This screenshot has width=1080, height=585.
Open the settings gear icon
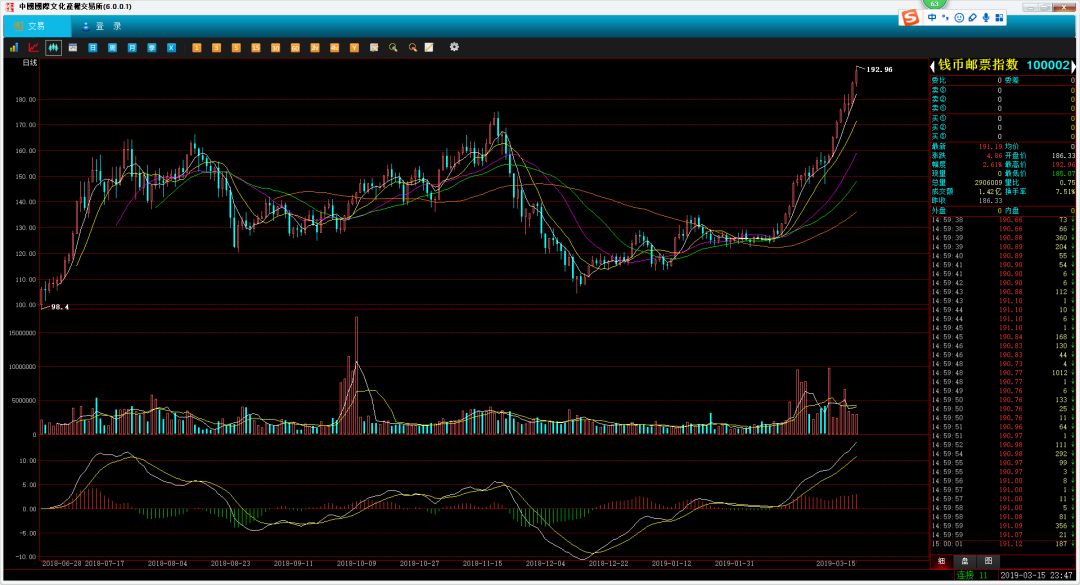click(454, 47)
